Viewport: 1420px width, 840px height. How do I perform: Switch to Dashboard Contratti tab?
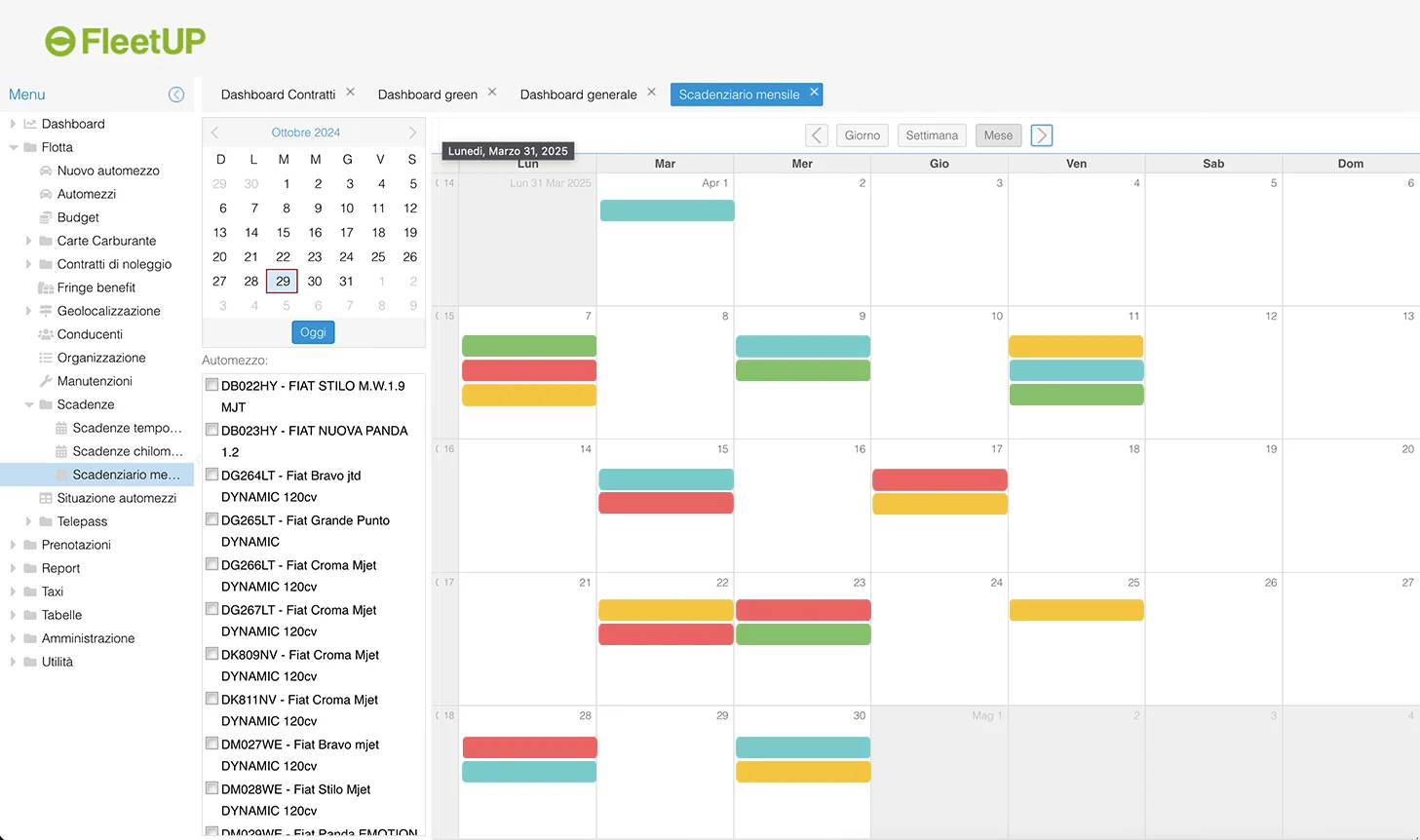point(278,95)
